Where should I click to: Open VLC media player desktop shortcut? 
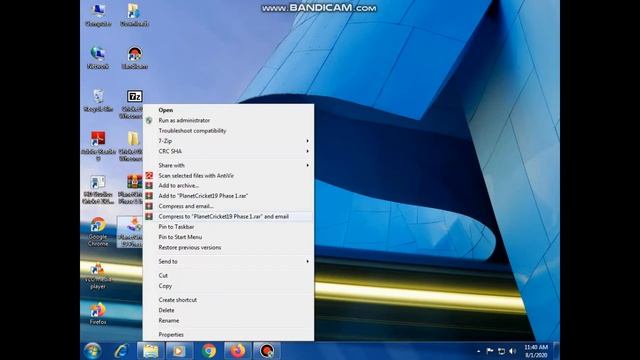(98, 276)
